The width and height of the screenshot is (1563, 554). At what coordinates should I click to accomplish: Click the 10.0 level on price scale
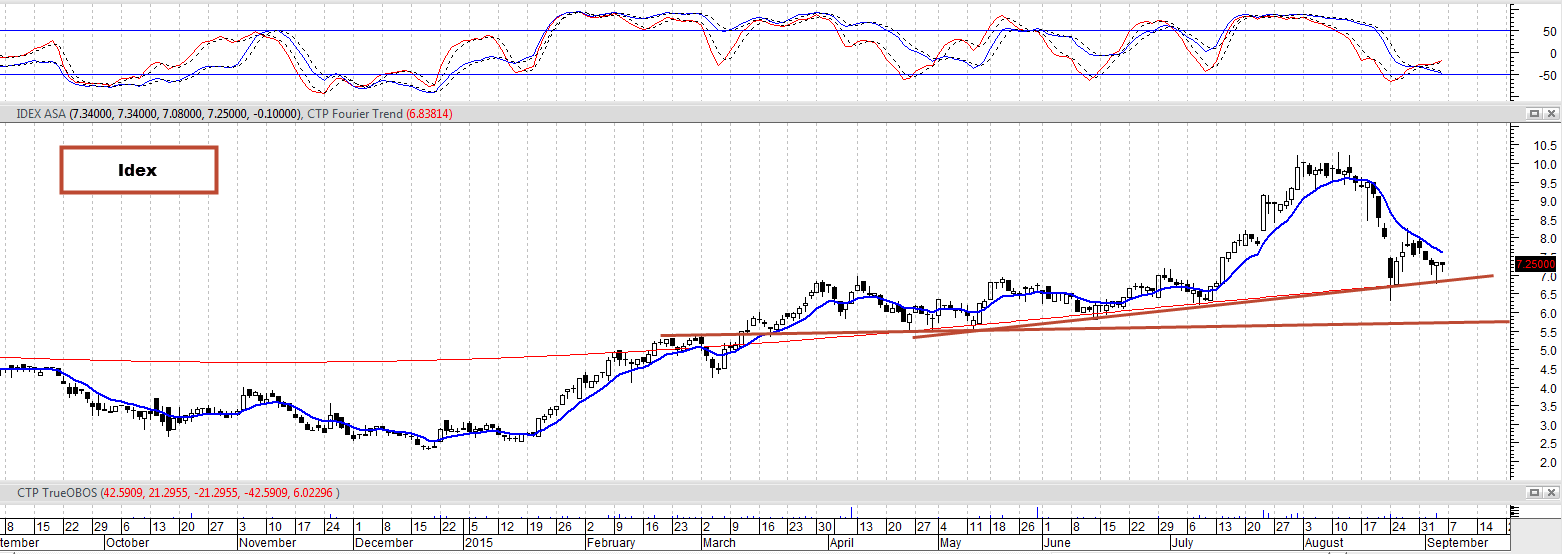point(1543,165)
